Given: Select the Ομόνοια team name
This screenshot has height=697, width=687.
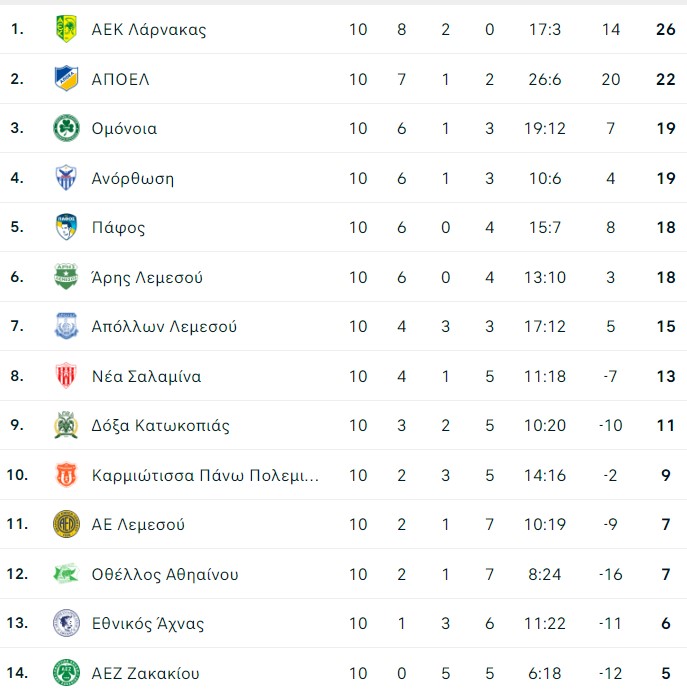Looking at the screenshot, I should [x=124, y=129].
